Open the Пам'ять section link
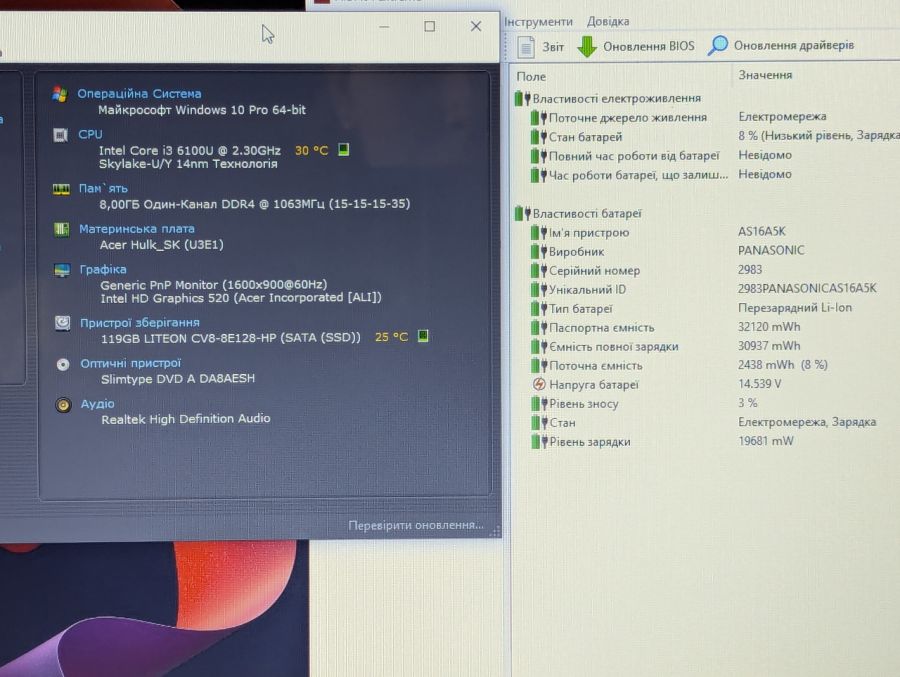 tap(103, 188)
